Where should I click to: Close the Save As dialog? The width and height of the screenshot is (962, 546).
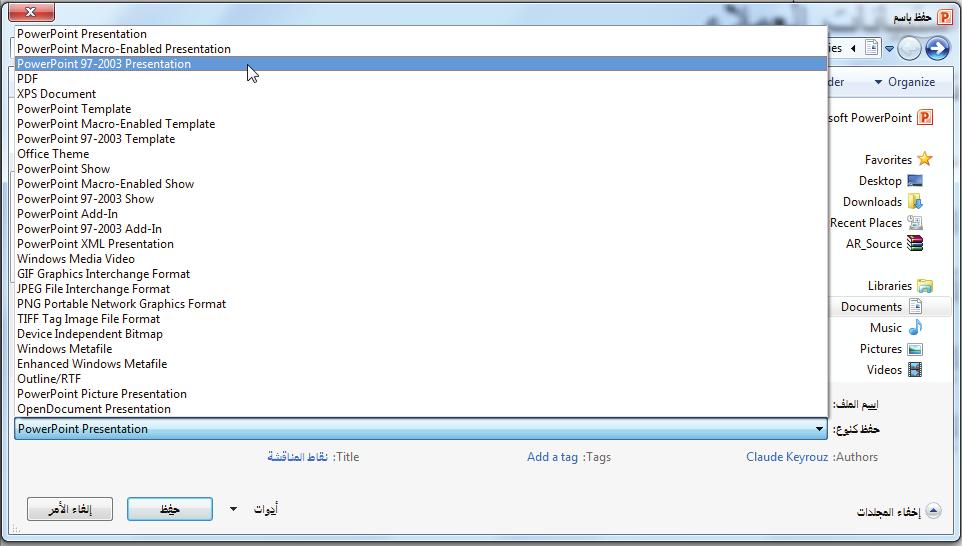[31, 11]
